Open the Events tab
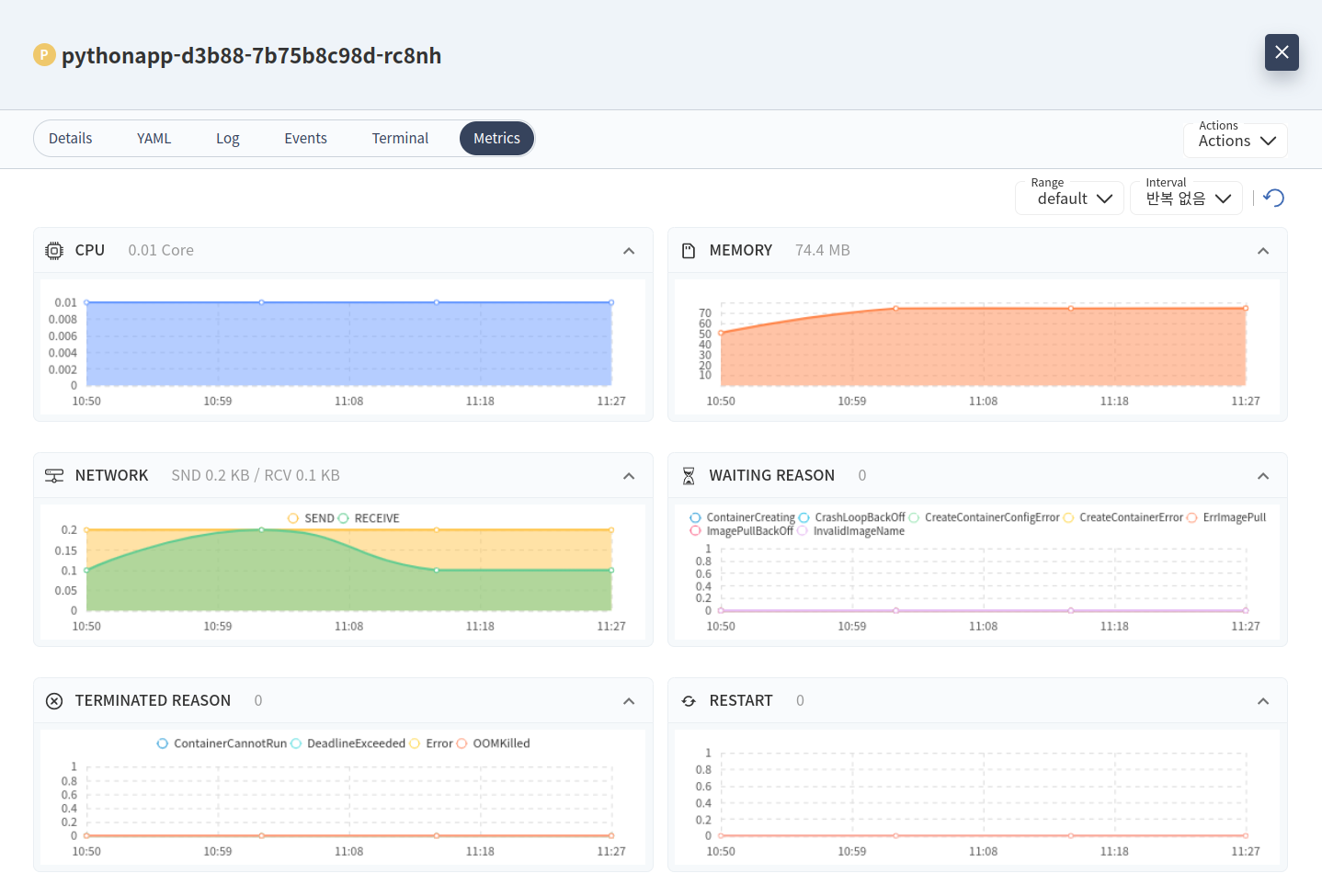The height and width of the screenshot is (896, 1322). point(306,139)
